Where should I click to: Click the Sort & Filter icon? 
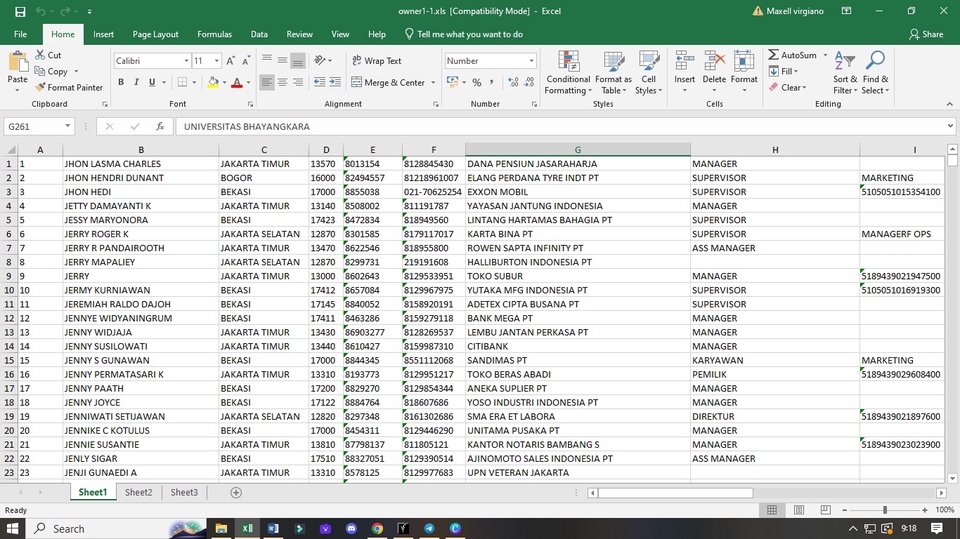coord(845,61)
